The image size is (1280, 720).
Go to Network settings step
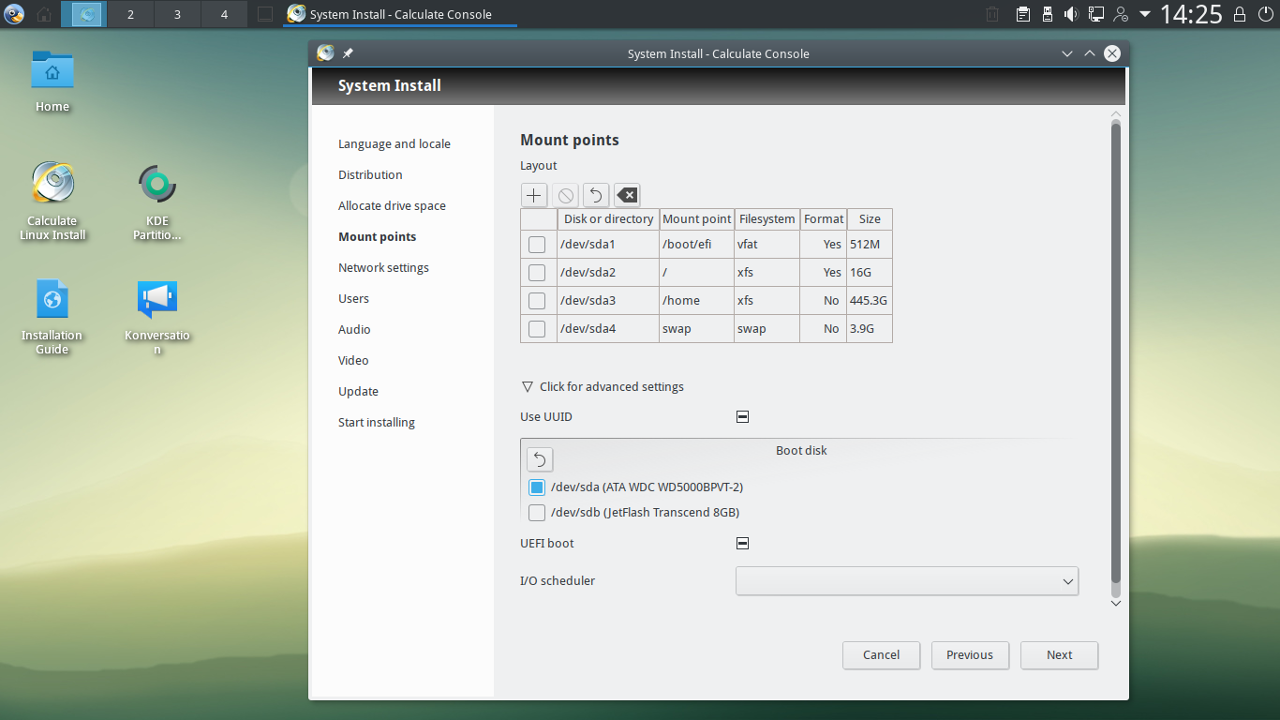tap(383, 268)
